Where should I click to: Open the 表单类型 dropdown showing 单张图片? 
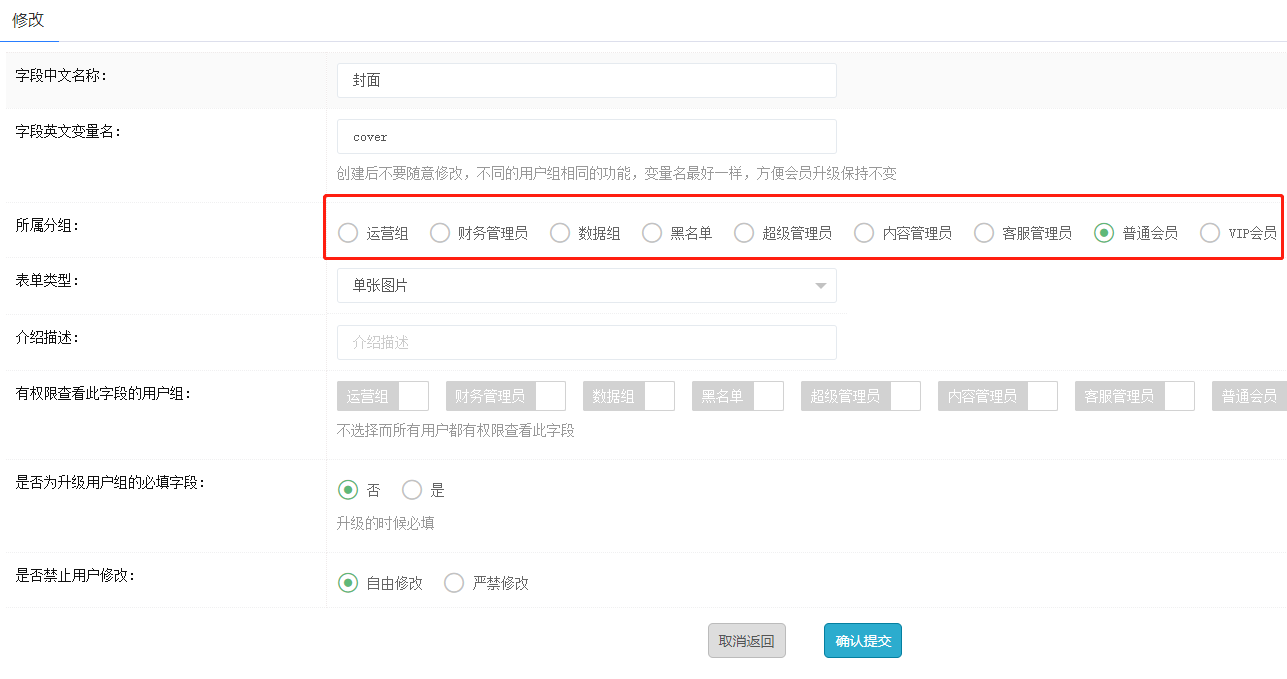click(x=586, y=286)
